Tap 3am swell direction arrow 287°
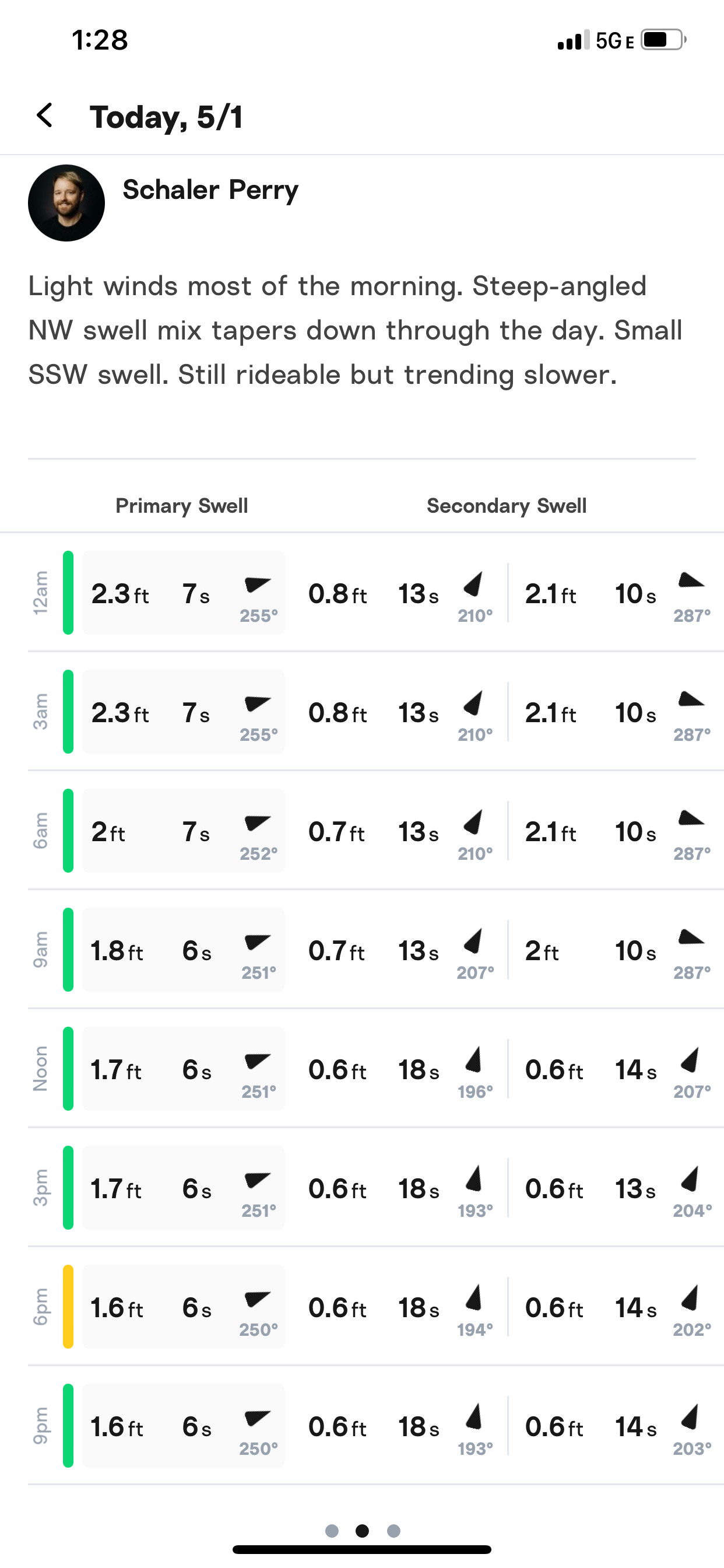This screenshot has width=724, height=1568. (x=691, y=699)
